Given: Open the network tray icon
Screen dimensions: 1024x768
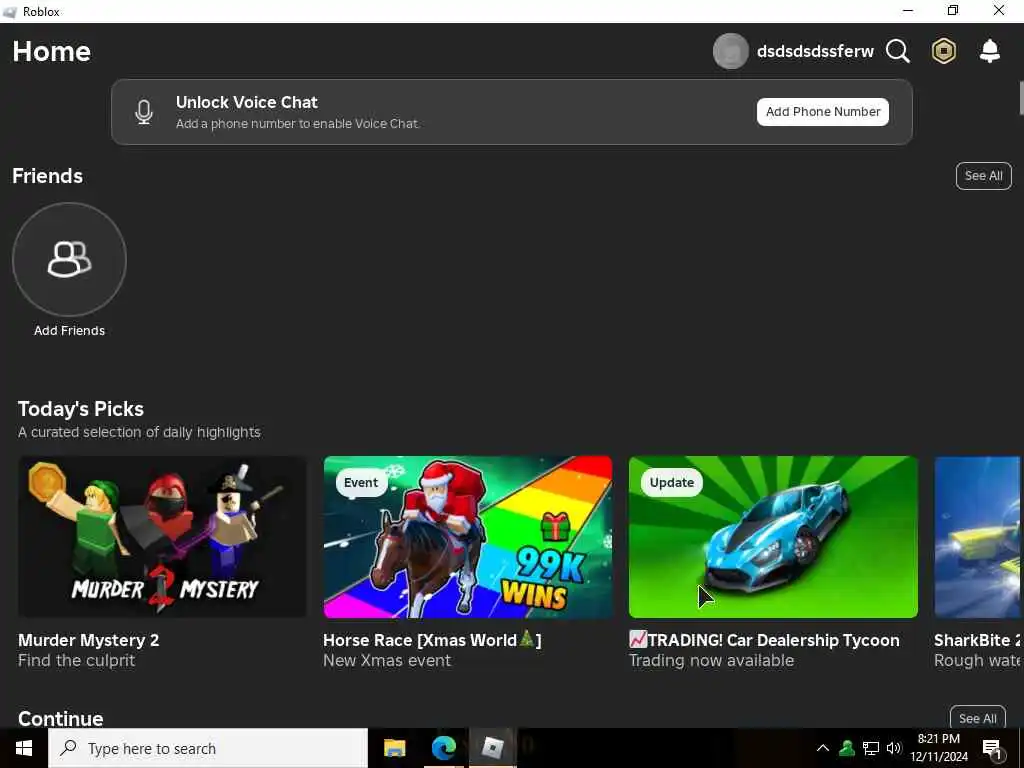Looking at the screenshot, I should [x=871, y=748].
